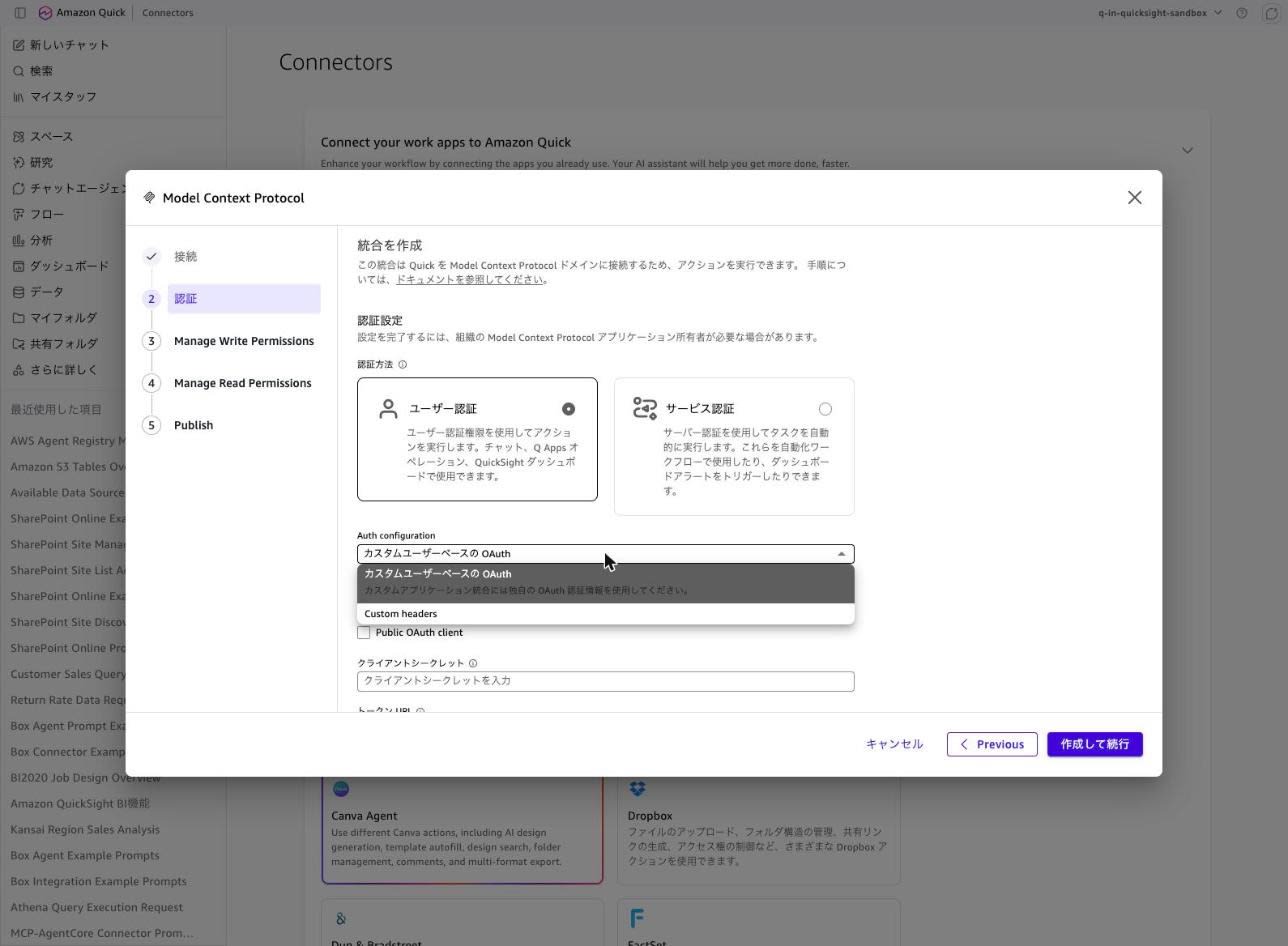Screen dimensions: 1288x946
Task: Open recent item Customer Sales Query
Action: click(x=68, y=674)
